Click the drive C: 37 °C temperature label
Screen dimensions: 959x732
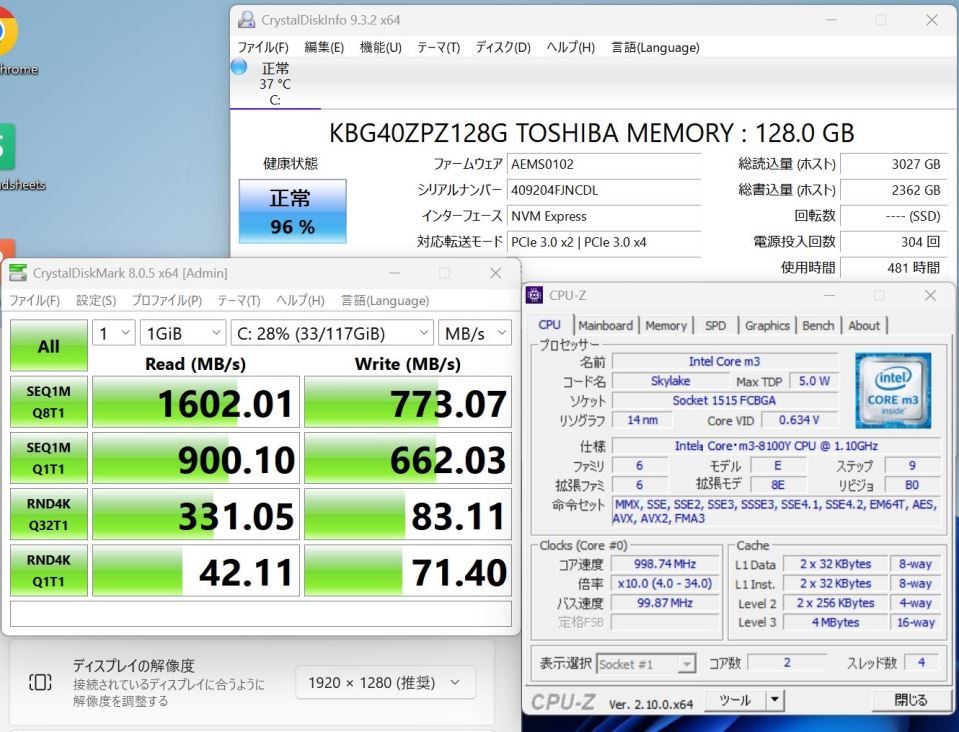[x=275, y=84]
